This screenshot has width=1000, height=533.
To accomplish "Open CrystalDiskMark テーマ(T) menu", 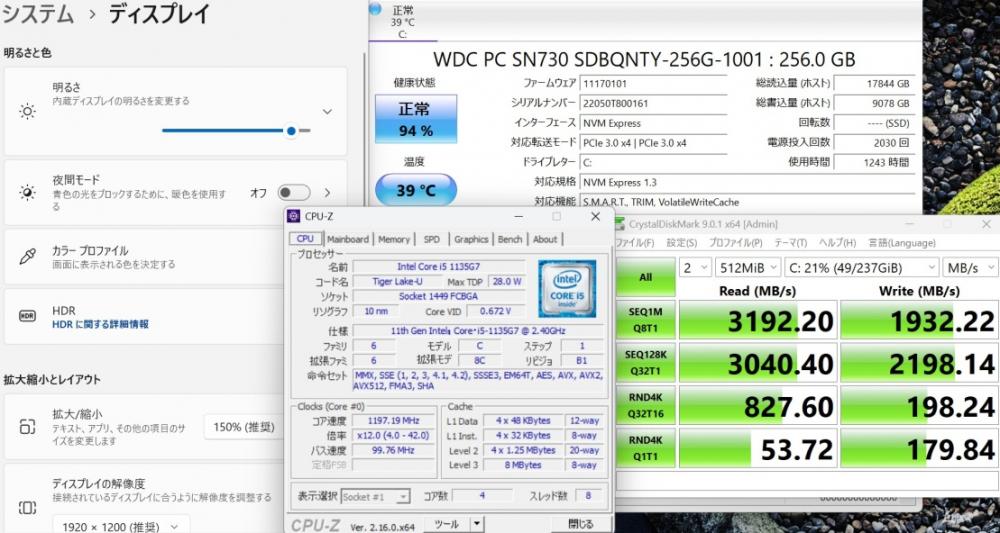I will [791, 243].
